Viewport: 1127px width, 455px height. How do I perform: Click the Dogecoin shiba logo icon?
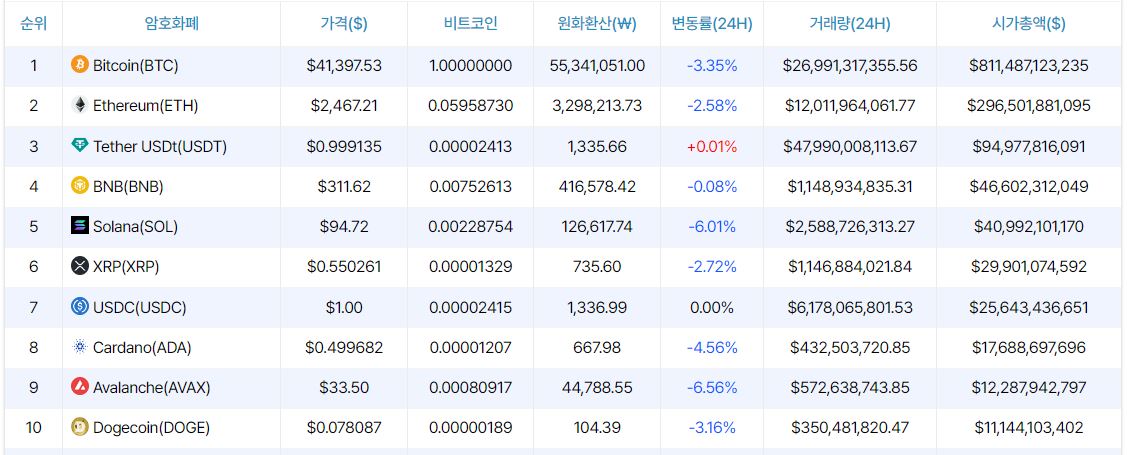[80, 427]
